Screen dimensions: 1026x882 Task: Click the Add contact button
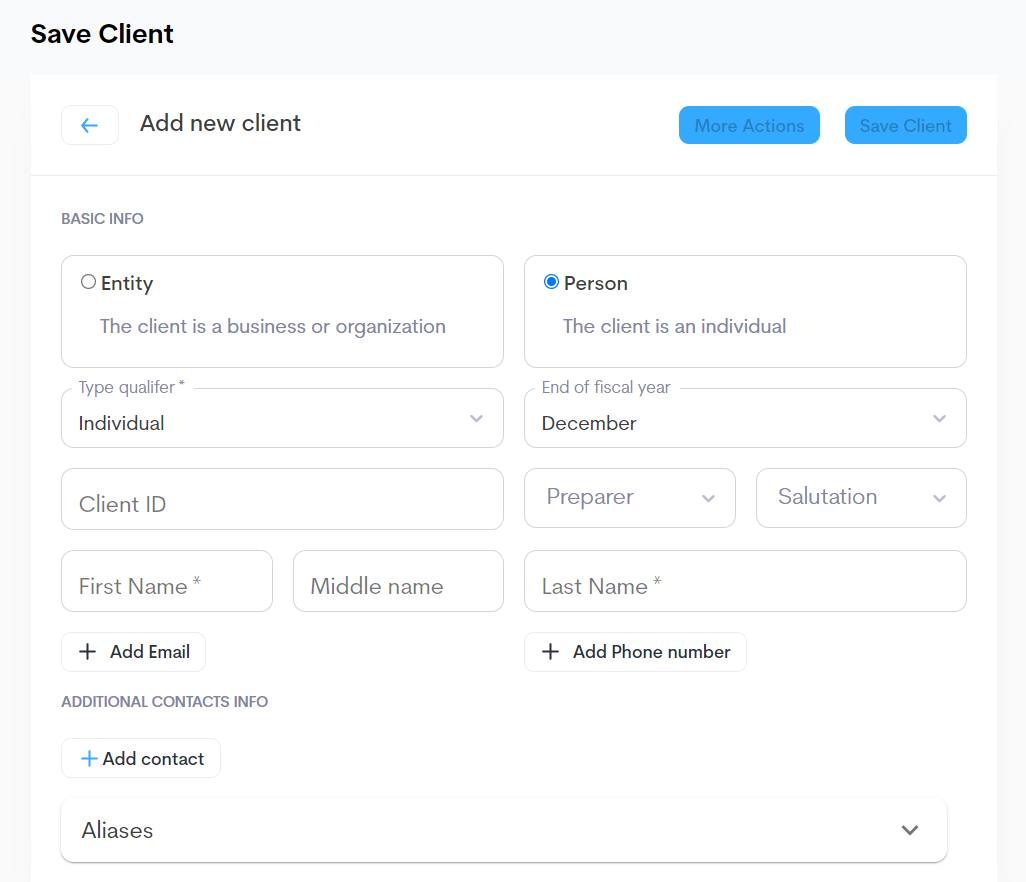pos(141,759)
